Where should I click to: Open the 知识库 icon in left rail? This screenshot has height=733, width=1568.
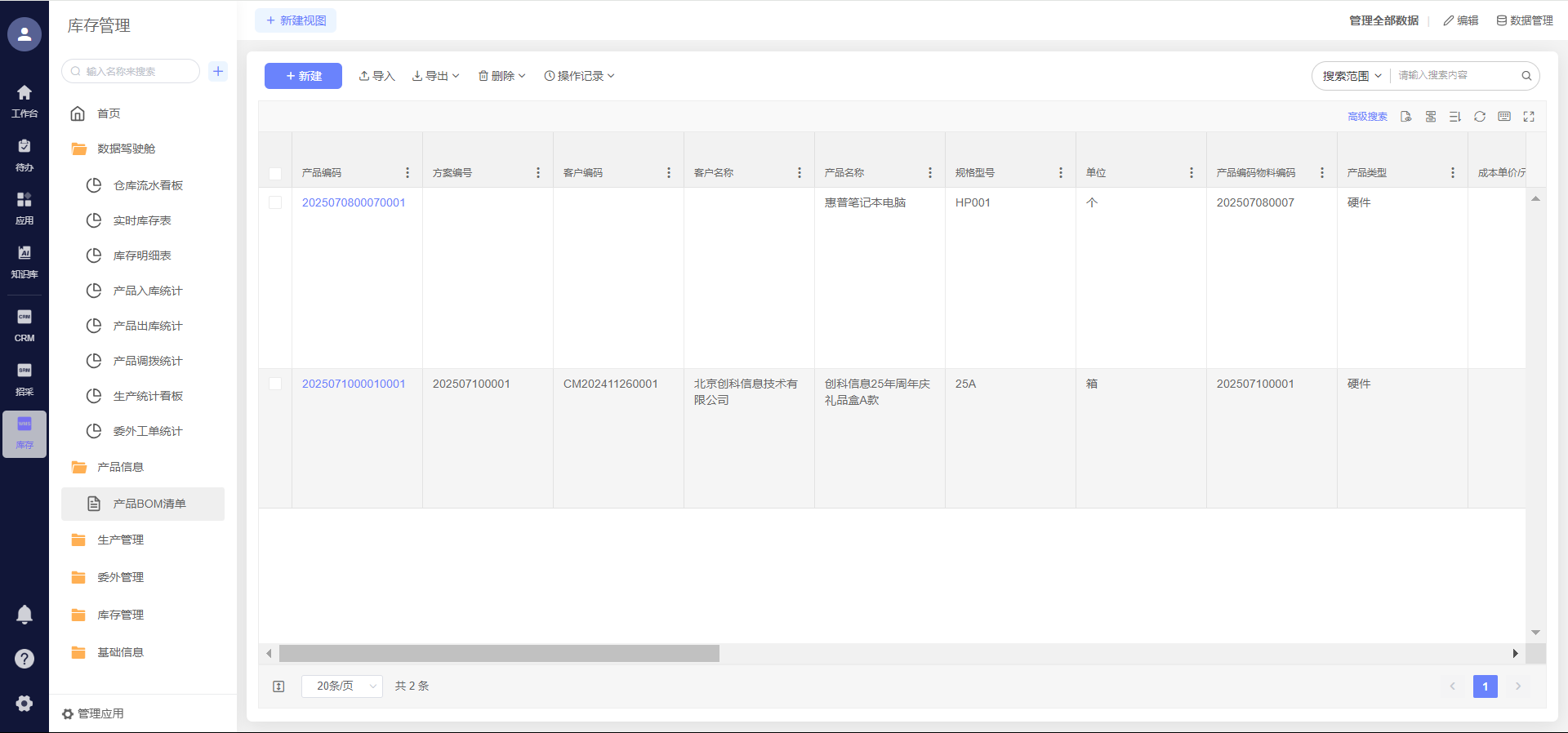(24, 261)
